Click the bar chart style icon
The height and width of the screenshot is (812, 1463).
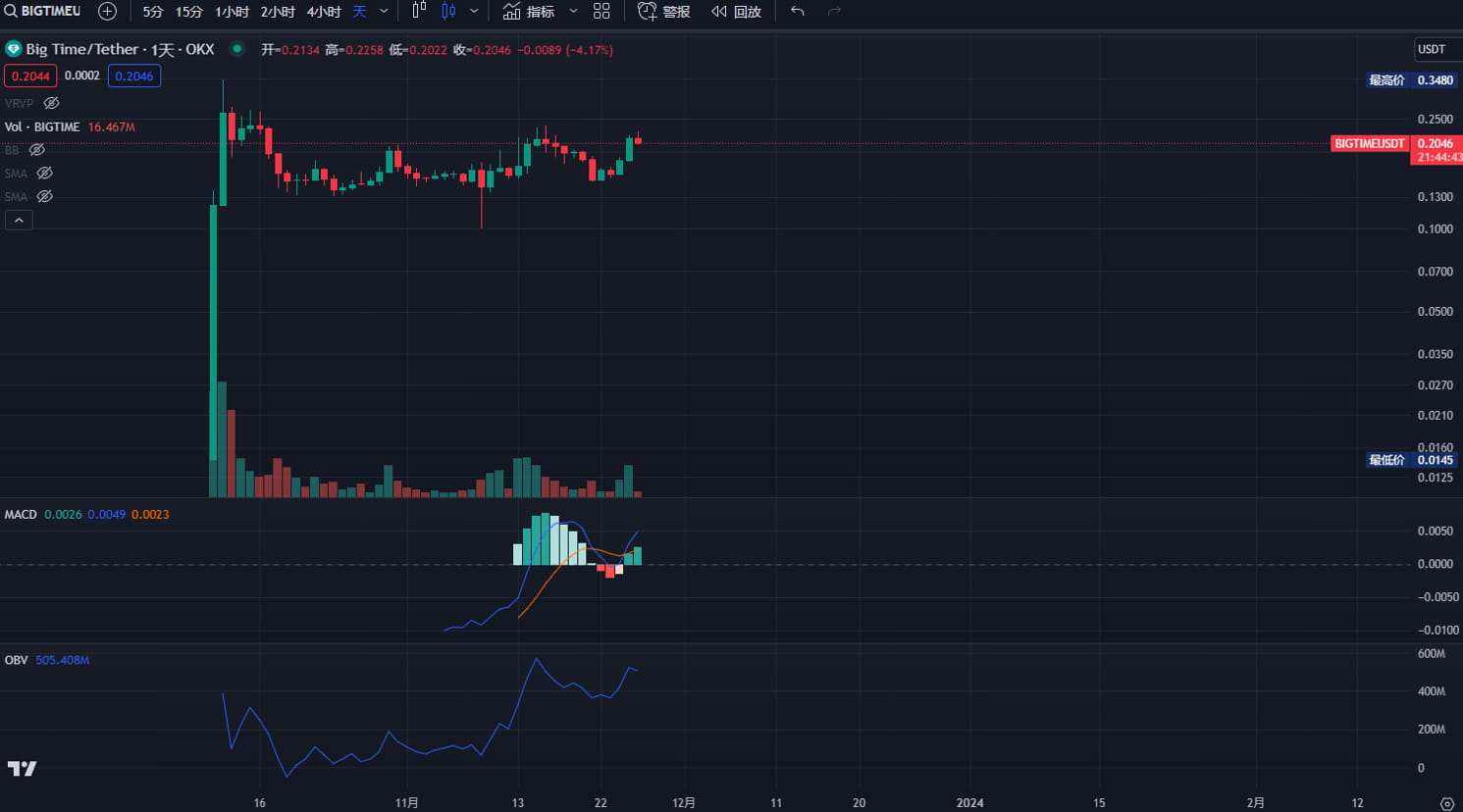point(419,11)
